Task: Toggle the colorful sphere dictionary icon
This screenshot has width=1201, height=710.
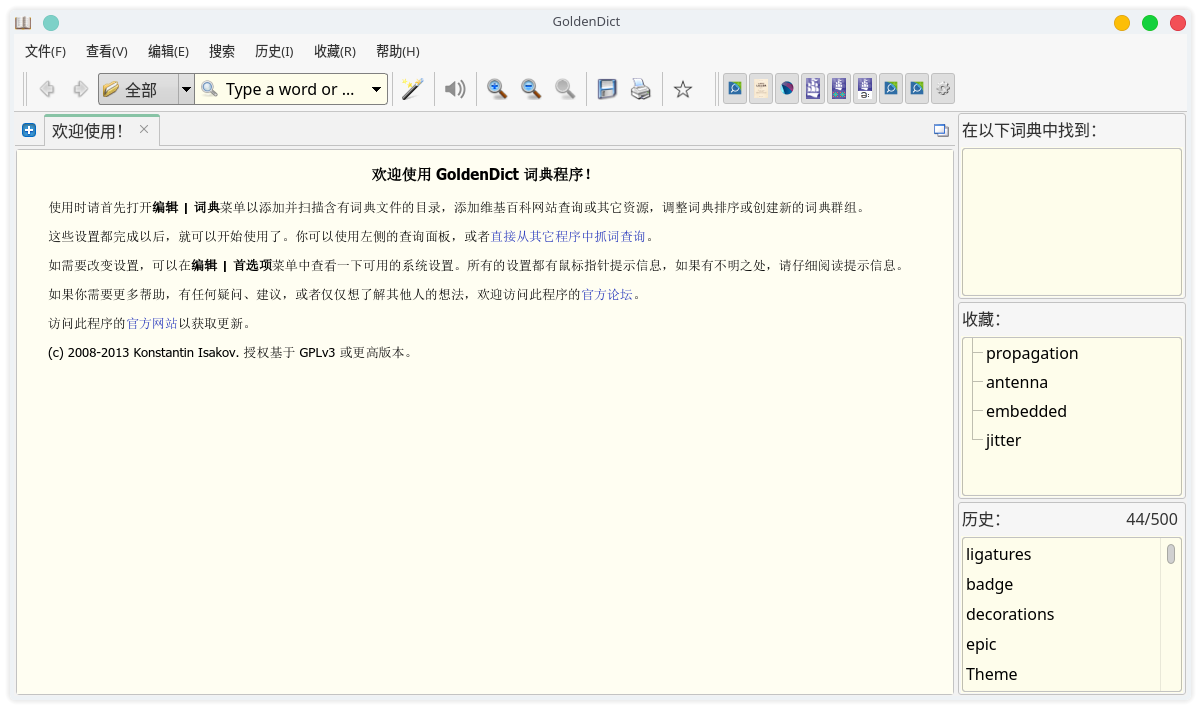Action: click(x=787, y=89)
